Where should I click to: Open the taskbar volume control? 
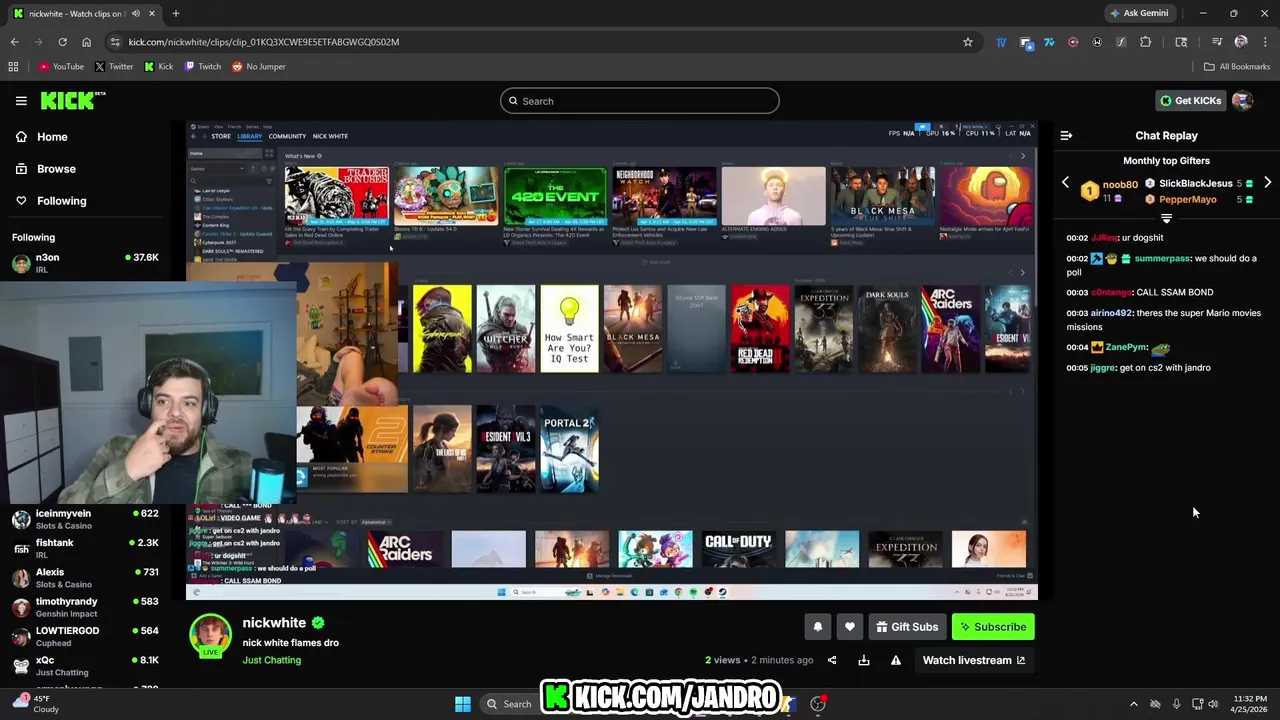[x=1213, y=704]
